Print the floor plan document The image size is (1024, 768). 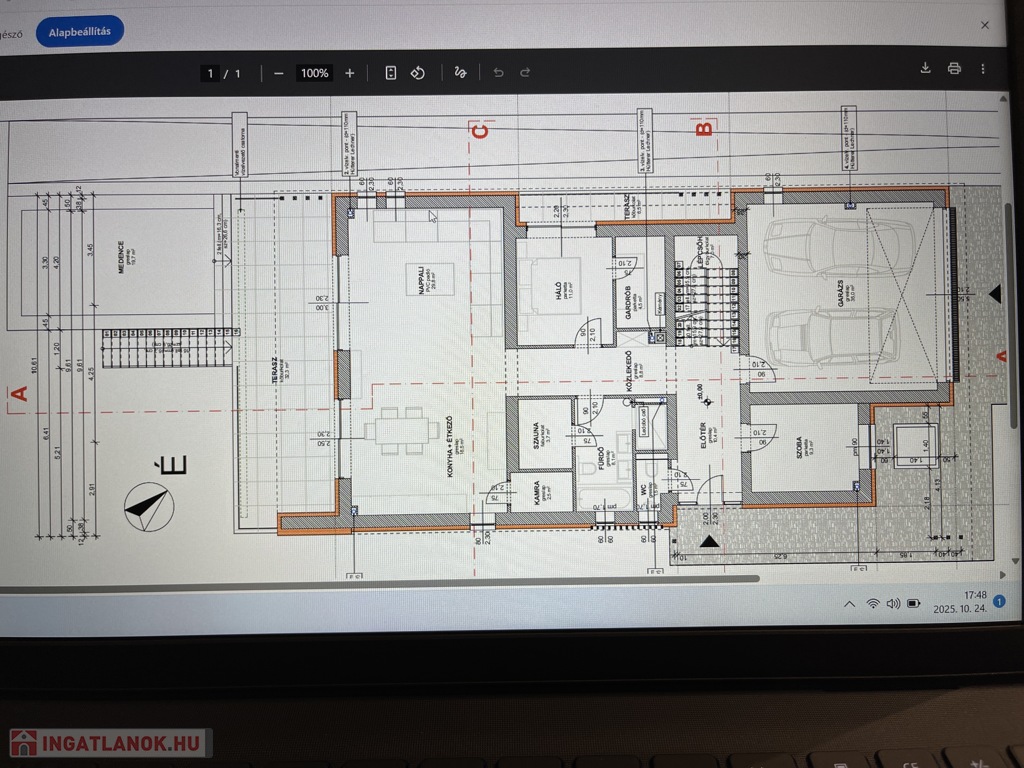tap(954, 68)
